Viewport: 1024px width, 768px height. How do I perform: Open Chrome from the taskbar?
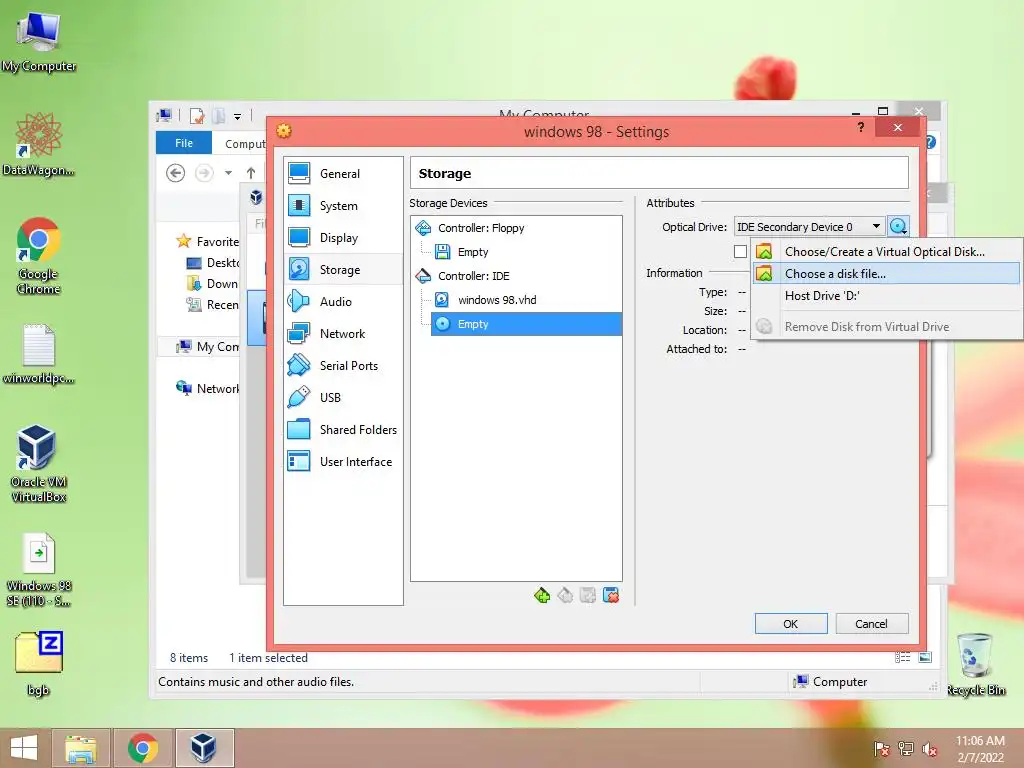[x=142, y=748]
